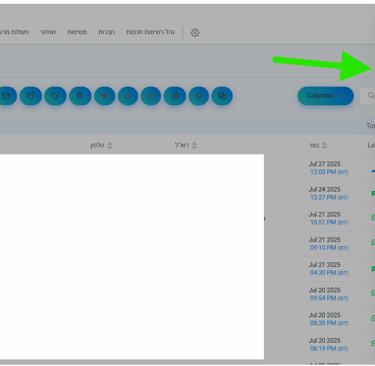Image resolution: width=375 pixels, height=366 pixels.
Task: Click the send email envelope button
Action: point(7,96)
